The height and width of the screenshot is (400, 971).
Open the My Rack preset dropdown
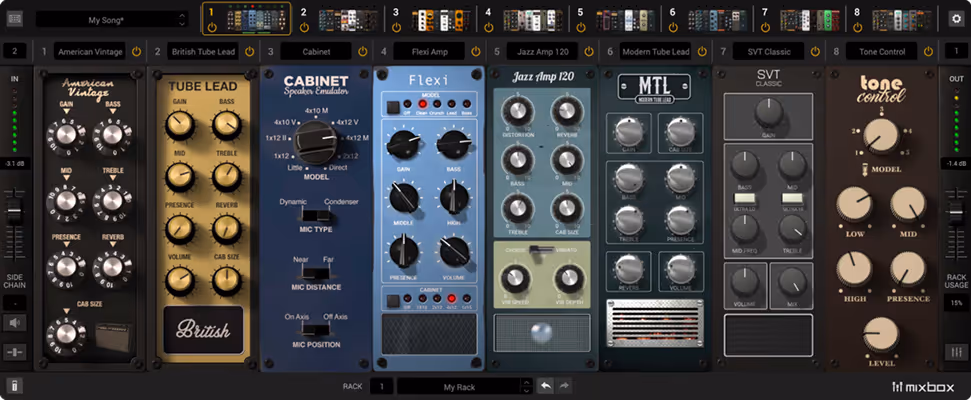(x=464, y=386)
